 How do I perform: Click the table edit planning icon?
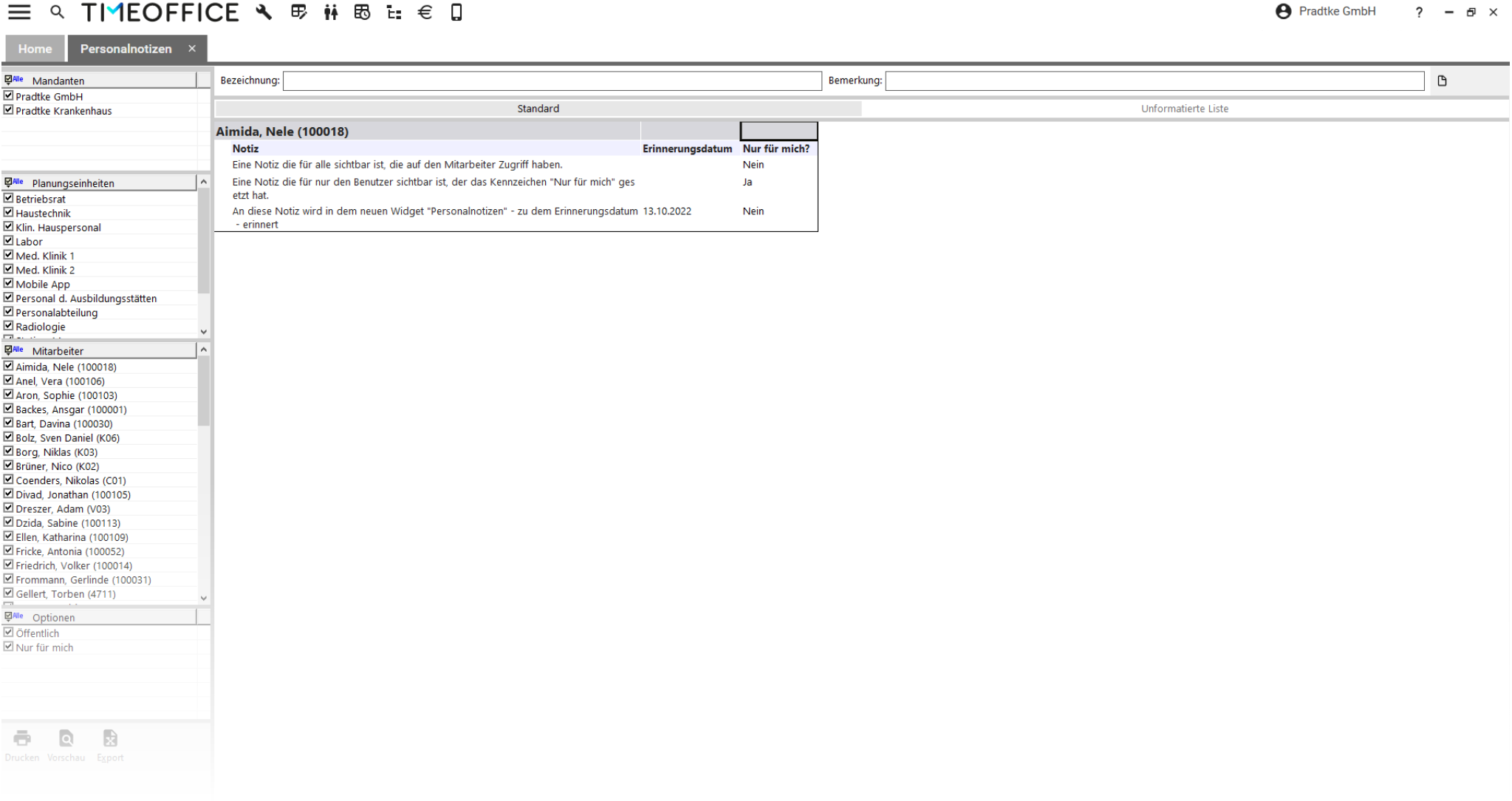click(x=298, y=12)
